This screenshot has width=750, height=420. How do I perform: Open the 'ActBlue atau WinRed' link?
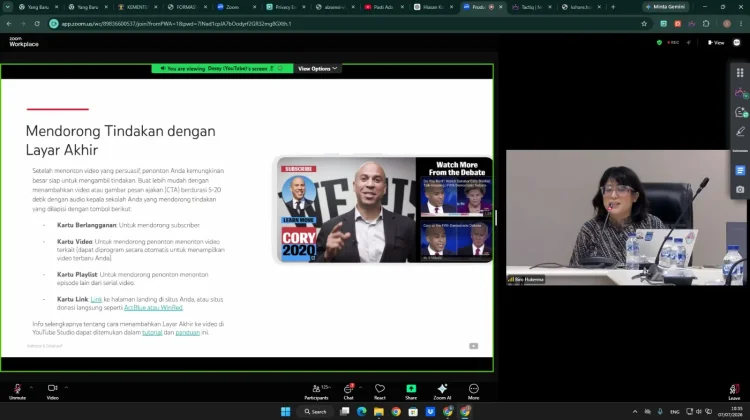click(x=153, y=308)
